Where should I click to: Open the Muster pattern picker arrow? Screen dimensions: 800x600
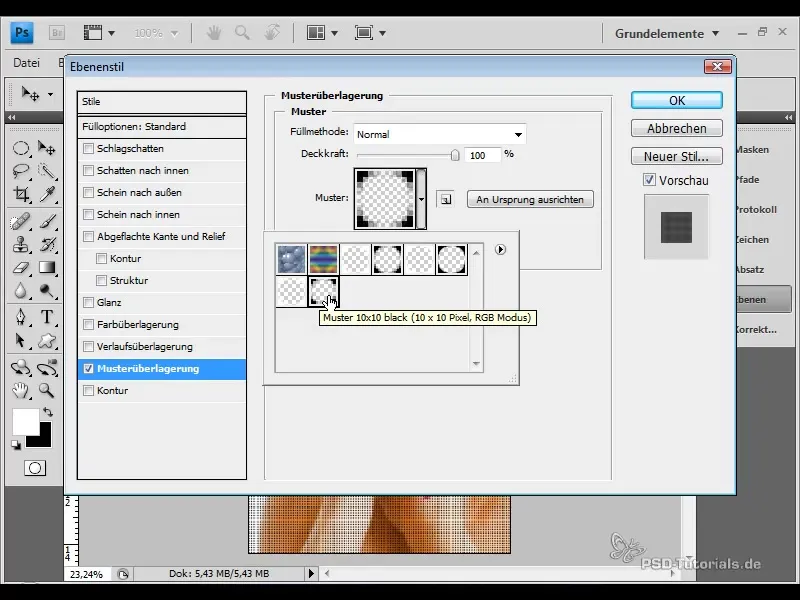coord(421,199)
